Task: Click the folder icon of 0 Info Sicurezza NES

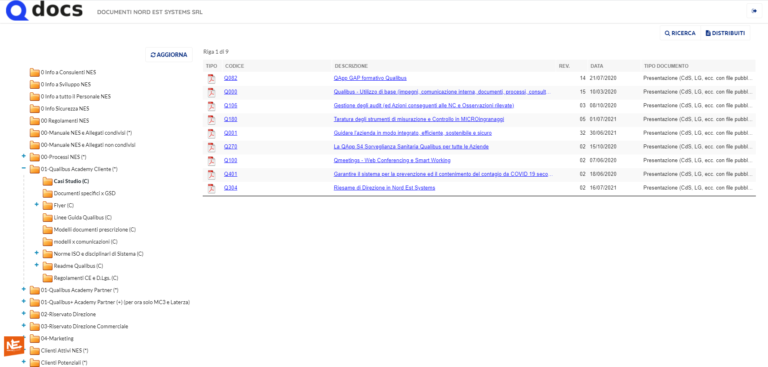Action: coord(34,109)
